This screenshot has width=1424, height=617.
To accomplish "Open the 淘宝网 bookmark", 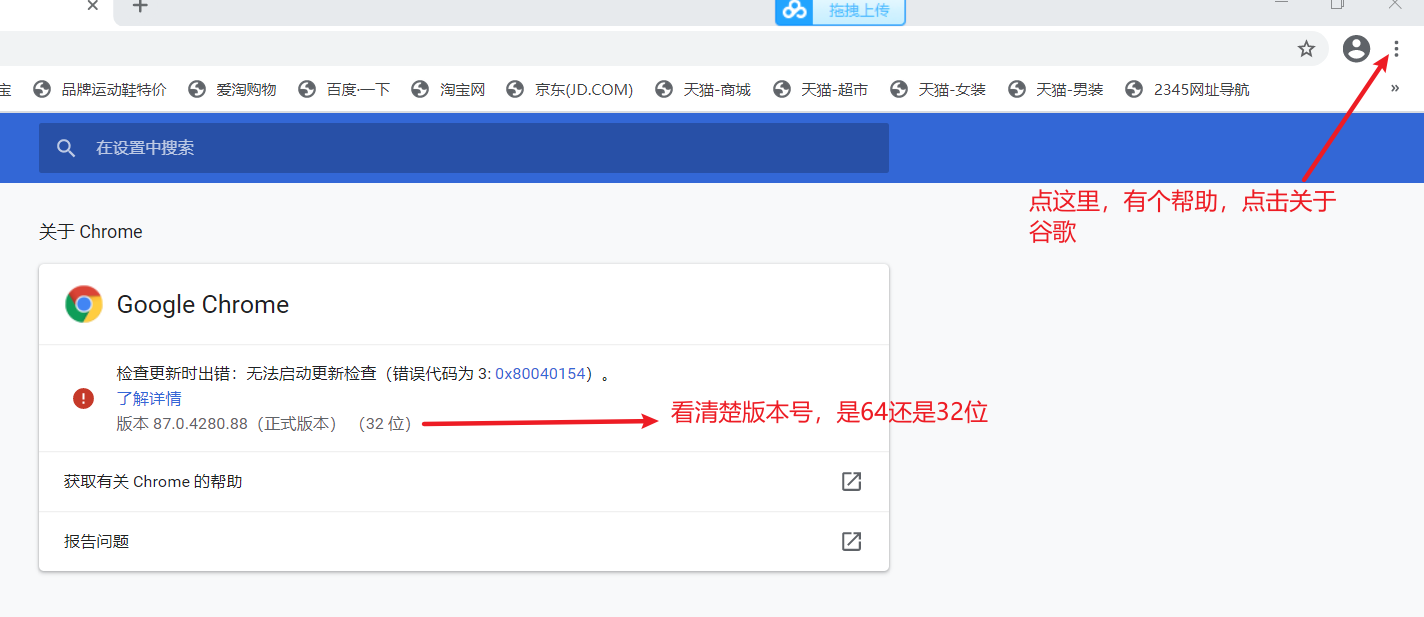I will click(x=462, y=88).
